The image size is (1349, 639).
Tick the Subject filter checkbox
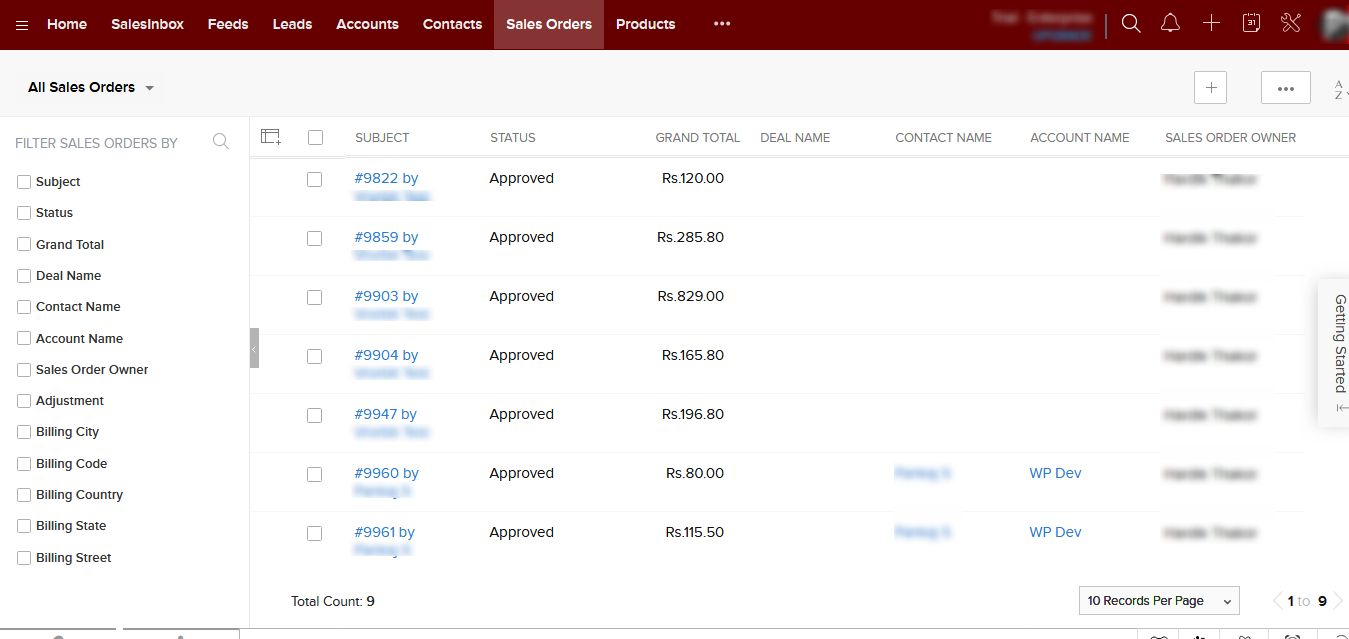[x=24, y=181]
